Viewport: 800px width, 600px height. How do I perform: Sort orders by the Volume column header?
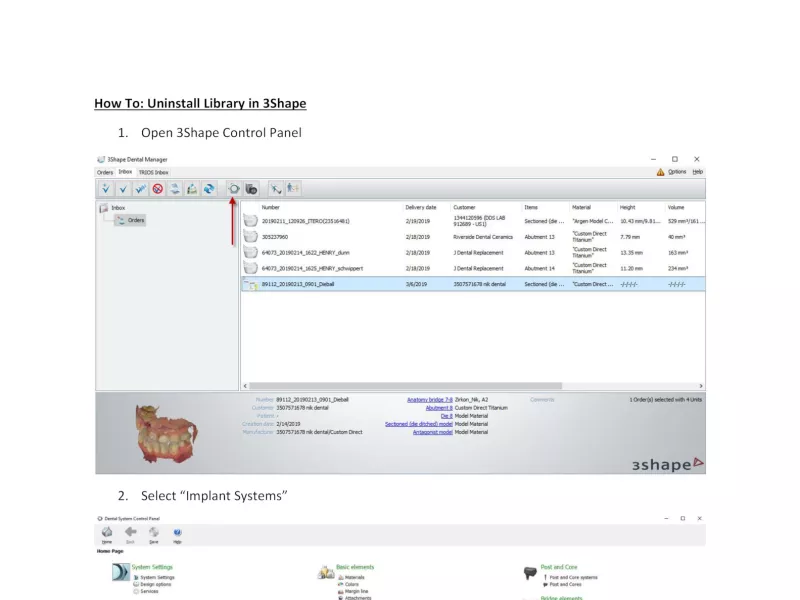676,208
